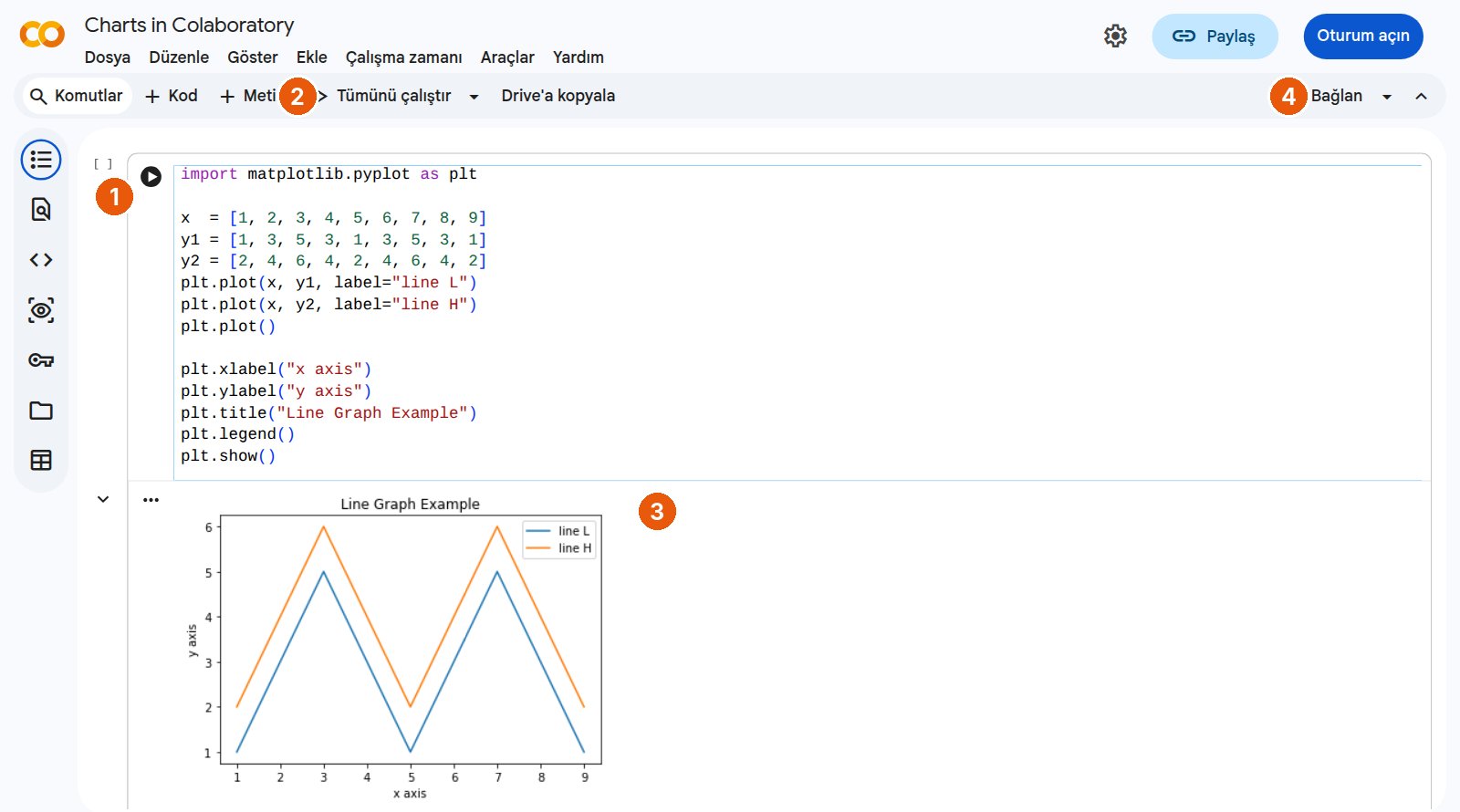Open the secrets key panel
Screen dimensions: 1460x812
click(41, 360)
